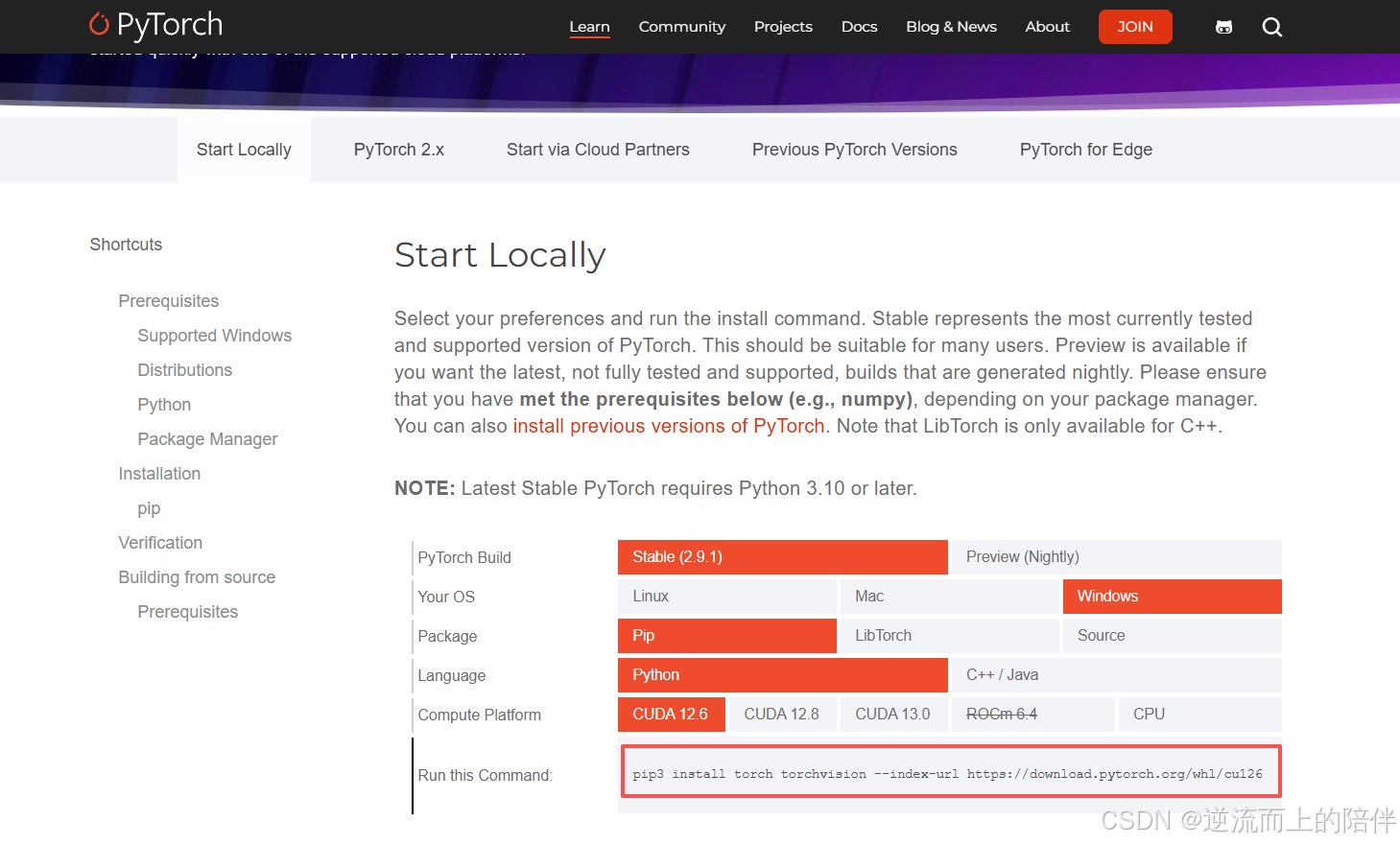Open the Projects menu

click(783, 27)
